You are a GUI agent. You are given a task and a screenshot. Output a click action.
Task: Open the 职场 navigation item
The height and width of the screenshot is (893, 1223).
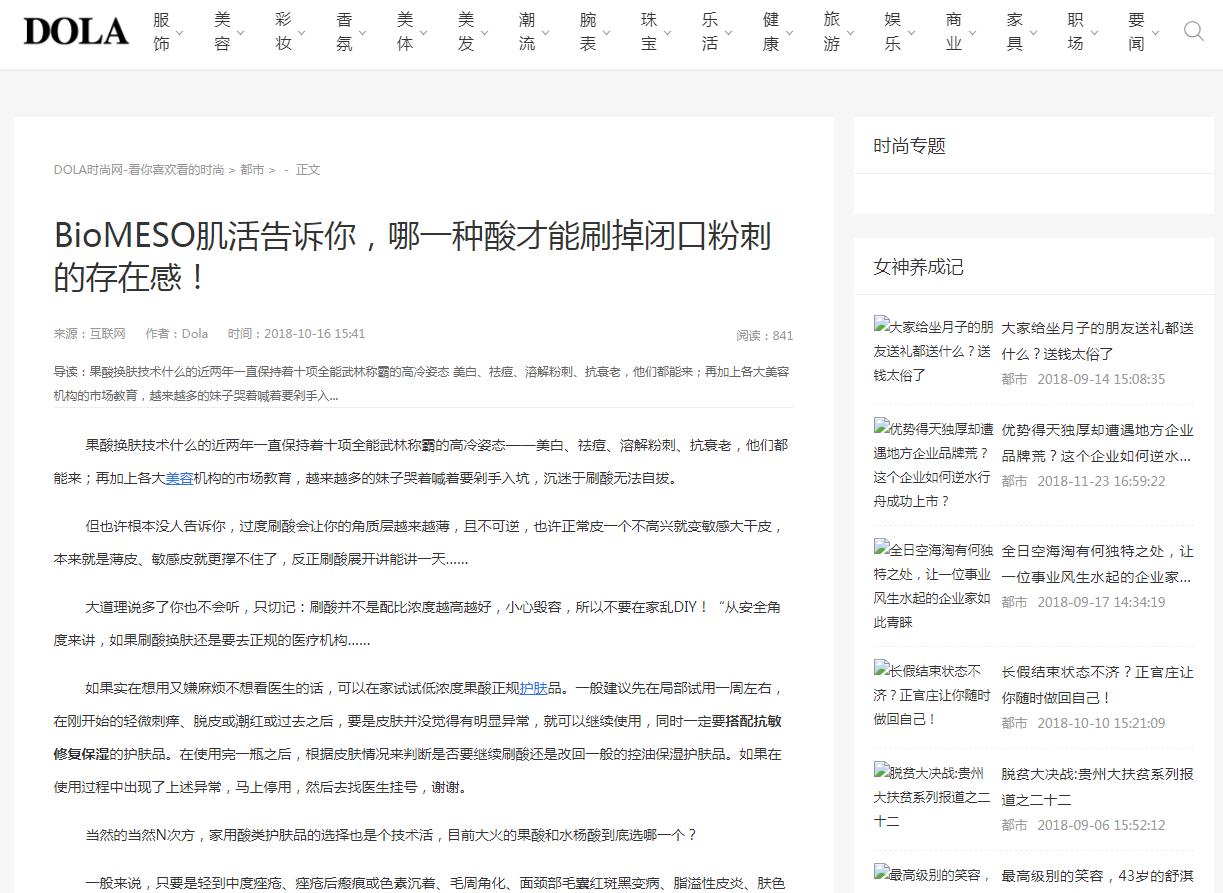(1076, 31)
